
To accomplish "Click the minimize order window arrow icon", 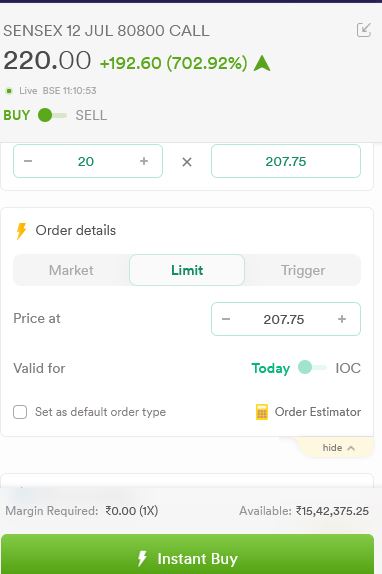I will click(364, 30).
